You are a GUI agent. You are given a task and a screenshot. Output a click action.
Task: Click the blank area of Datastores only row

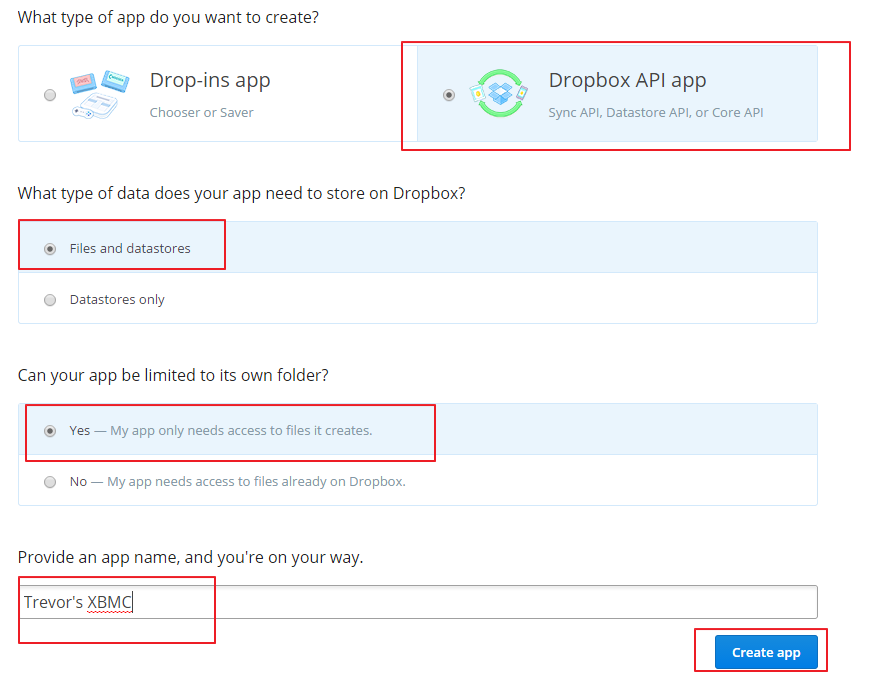point(488,299)
